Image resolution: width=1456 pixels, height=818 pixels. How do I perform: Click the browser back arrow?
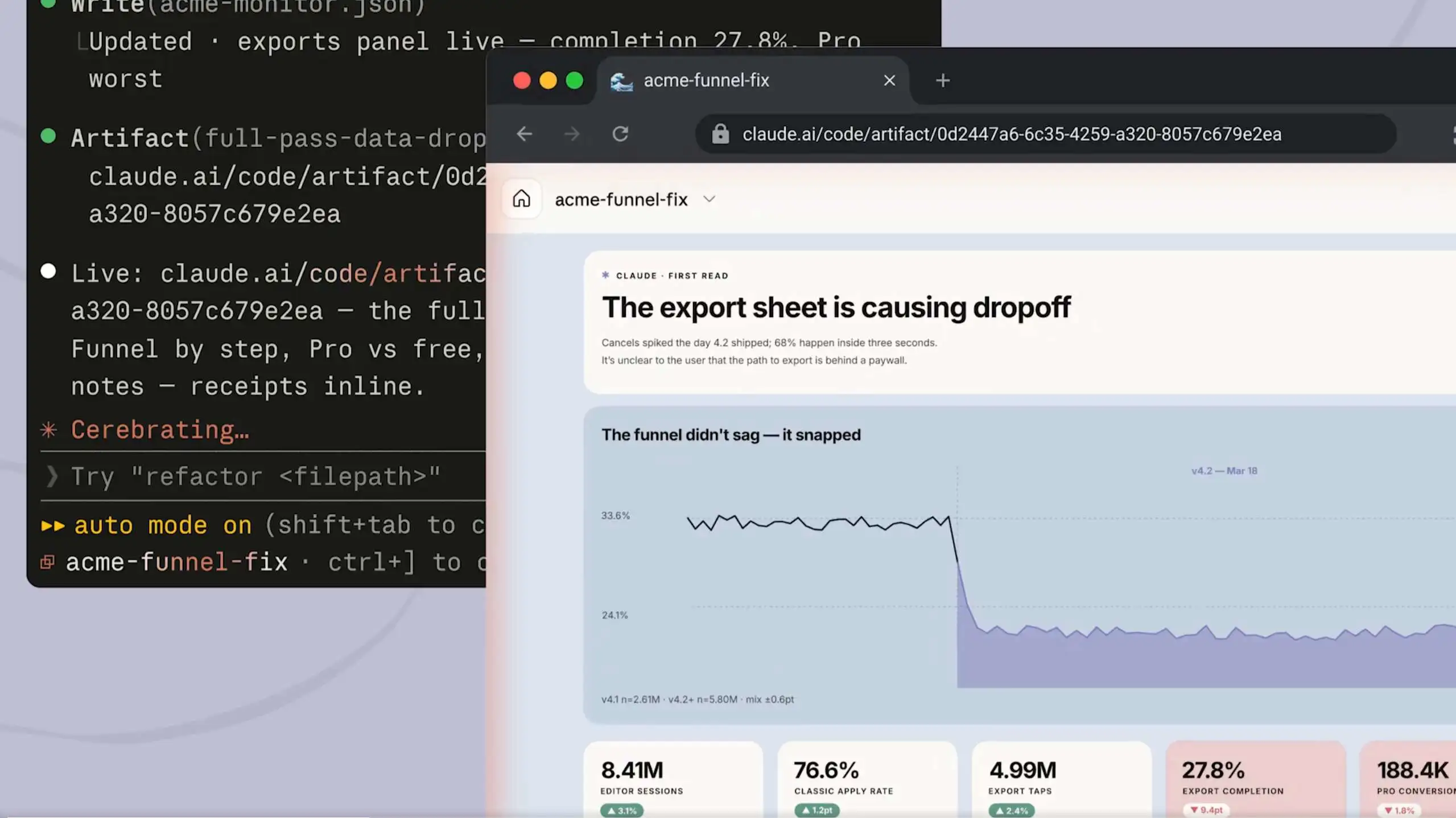click(x=524, y=134)
